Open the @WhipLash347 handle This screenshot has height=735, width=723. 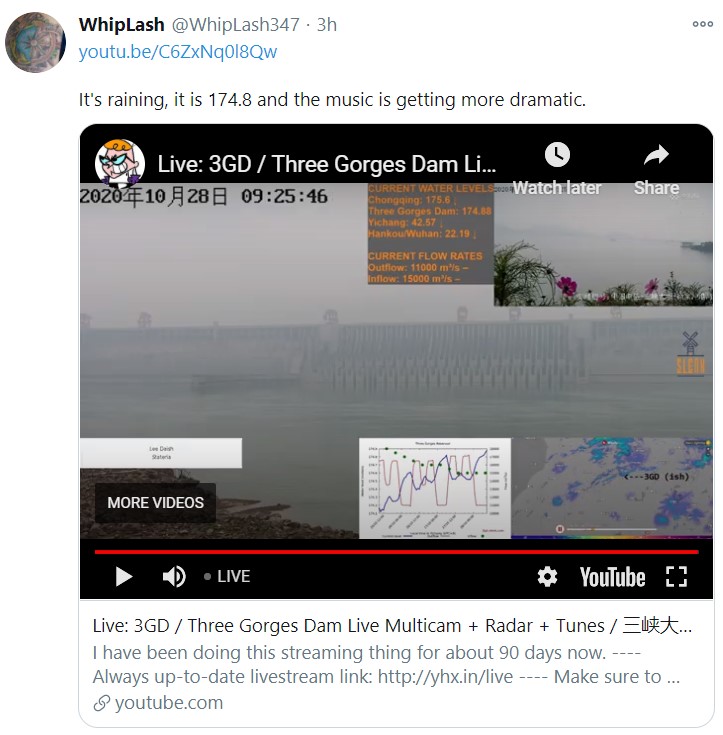click(235, 24)
